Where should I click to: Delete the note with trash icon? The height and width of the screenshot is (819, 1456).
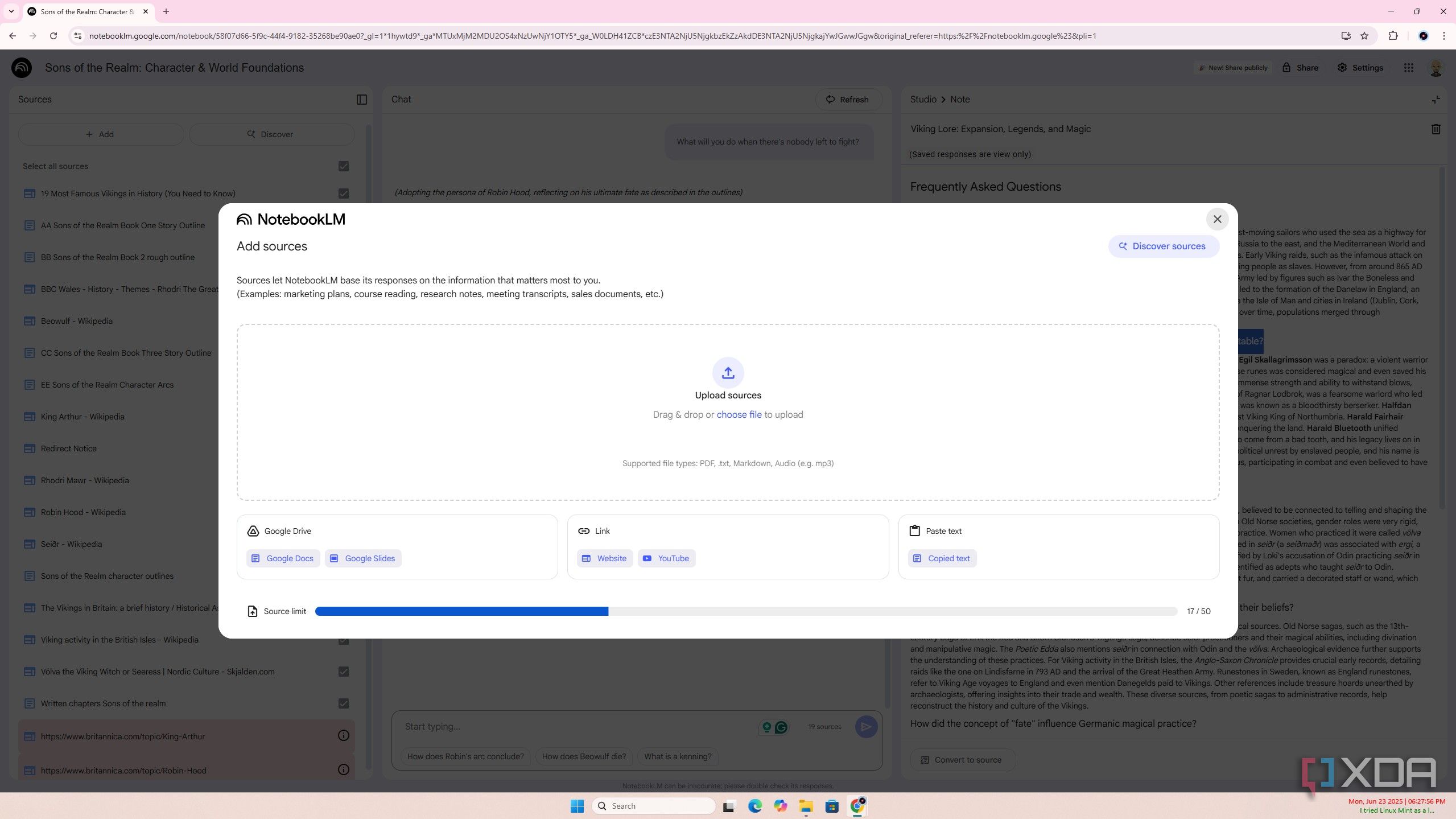(x=1436, y=129)
